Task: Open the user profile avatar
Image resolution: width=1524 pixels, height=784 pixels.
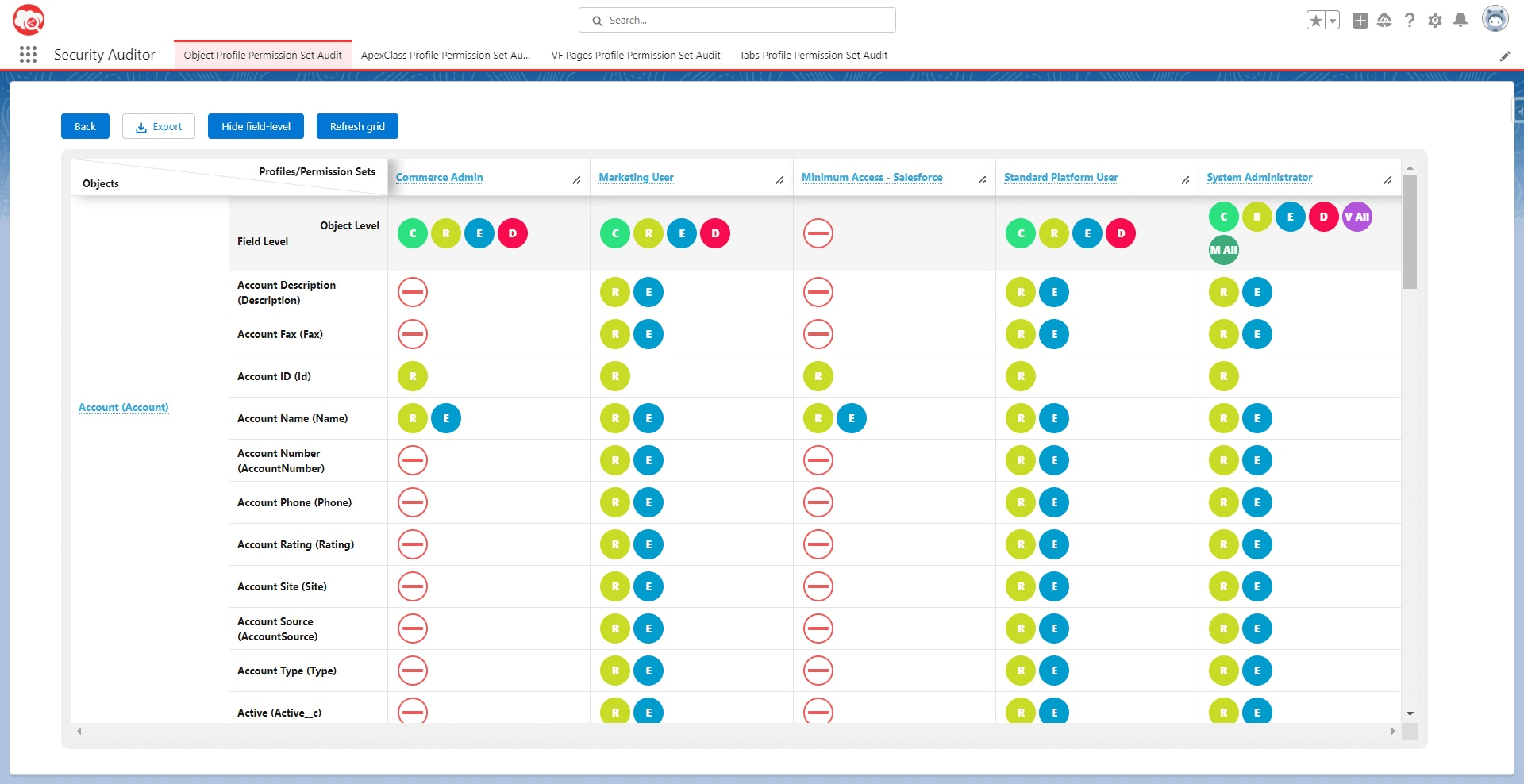Action: click(1495, 19)
